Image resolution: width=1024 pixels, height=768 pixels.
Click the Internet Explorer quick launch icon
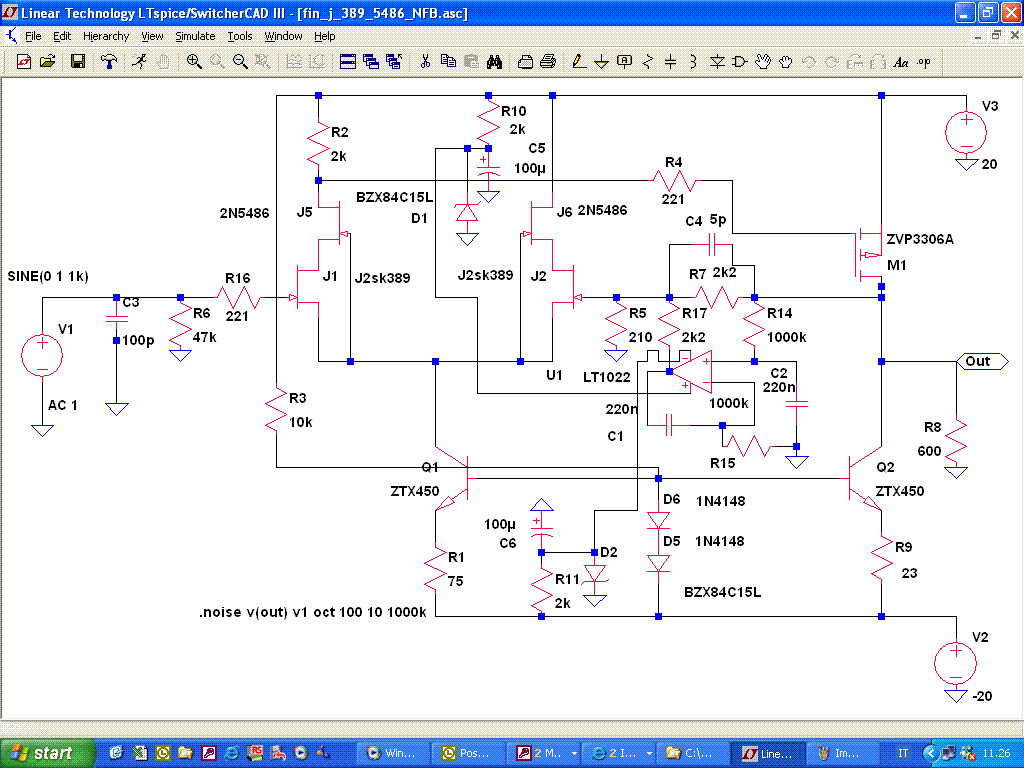coord(231,753)
